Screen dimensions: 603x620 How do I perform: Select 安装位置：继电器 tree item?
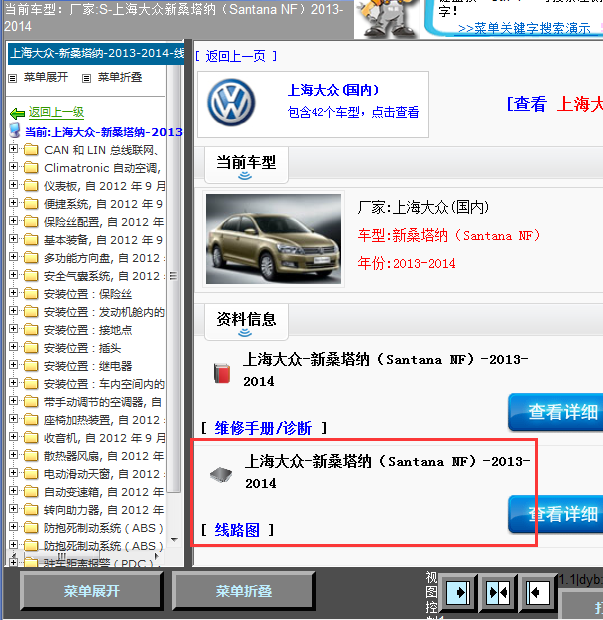coord(88,366)
